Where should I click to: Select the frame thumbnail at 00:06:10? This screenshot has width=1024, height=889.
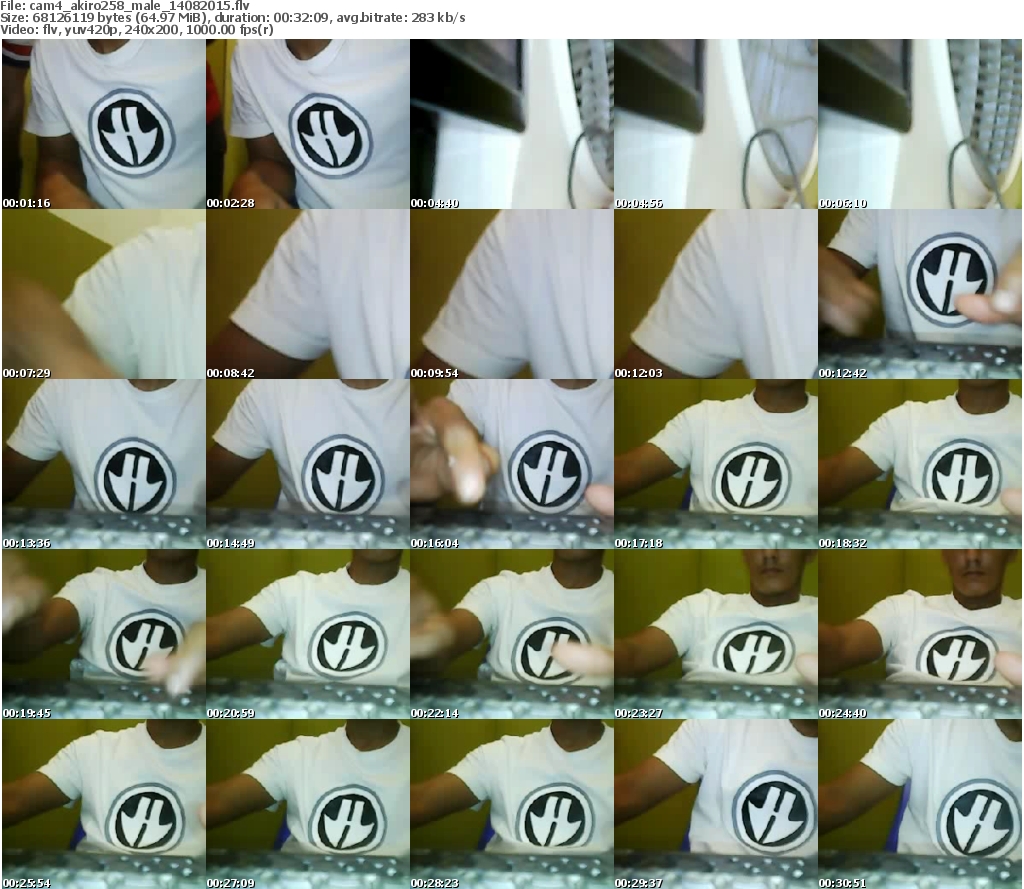(x=920, y=124)
